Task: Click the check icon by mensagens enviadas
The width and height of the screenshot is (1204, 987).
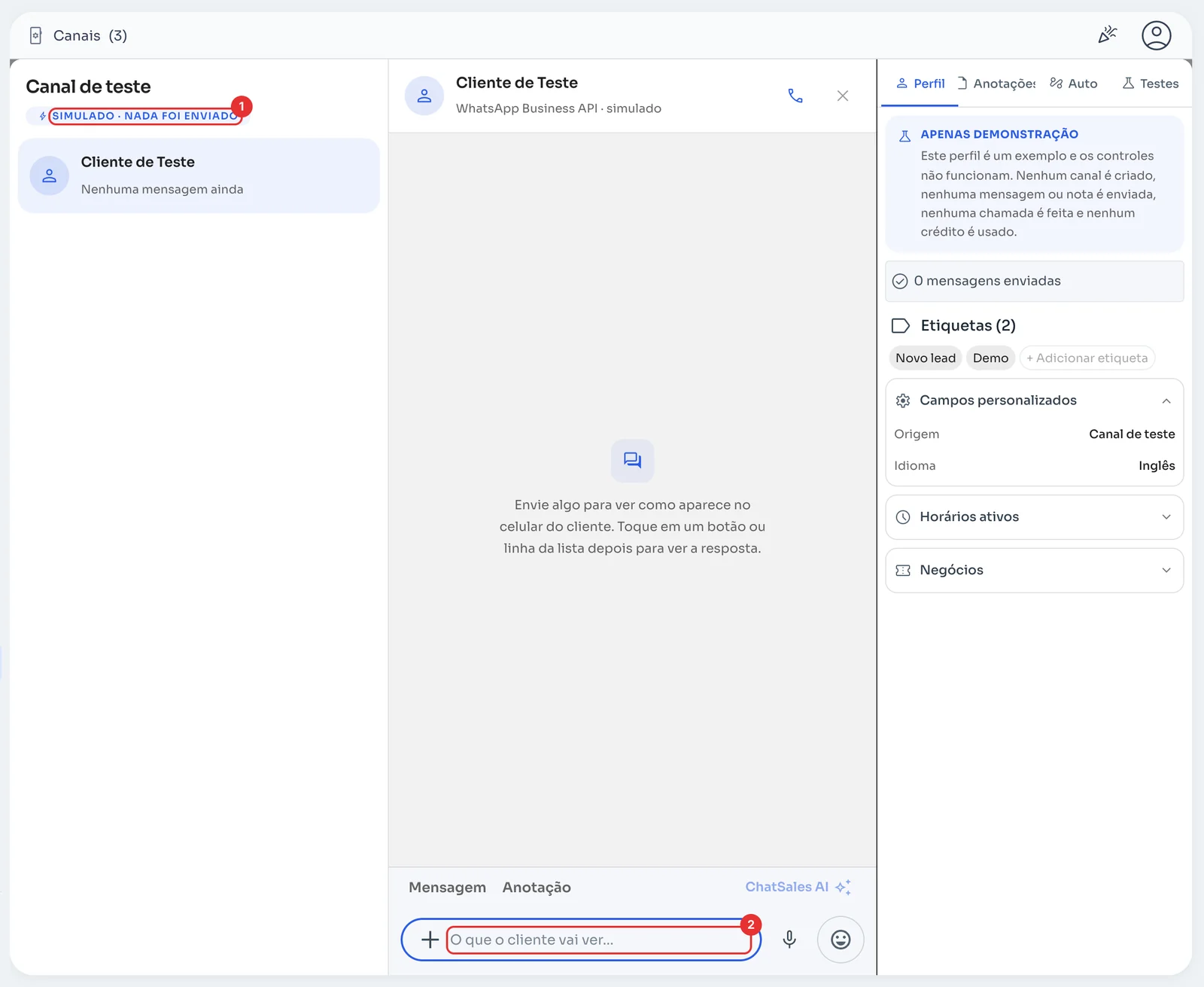Action: 900,282
